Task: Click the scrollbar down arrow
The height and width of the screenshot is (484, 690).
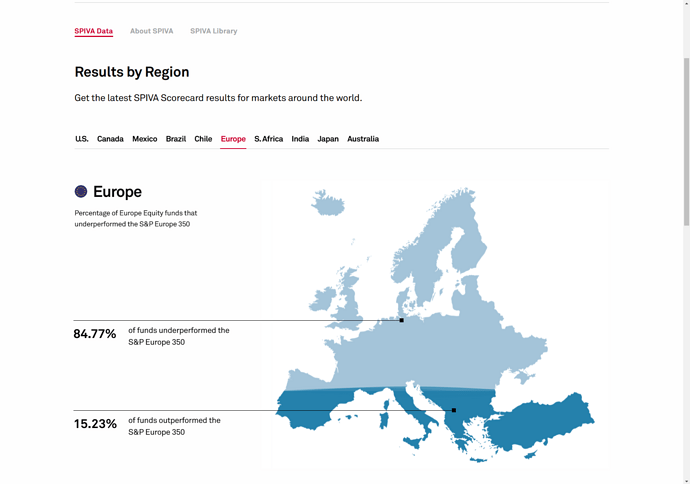Action: (685, 478)
